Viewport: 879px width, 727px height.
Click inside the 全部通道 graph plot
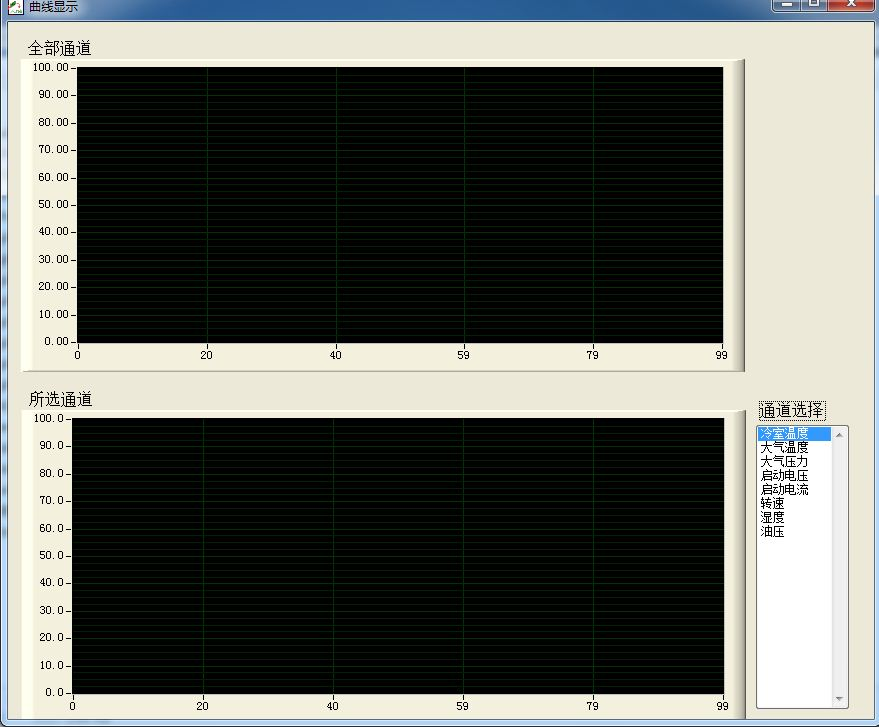tap(400, 205)
